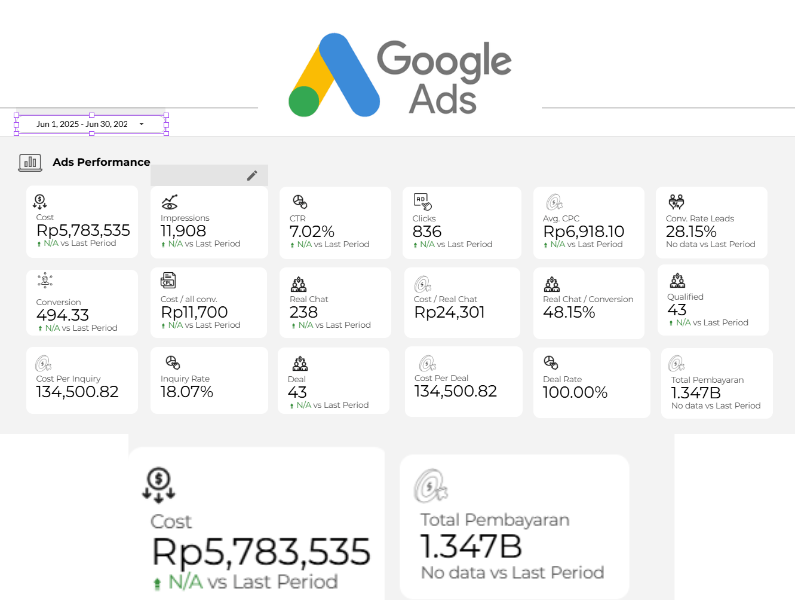Click the small Total Pembayaran card icon

pyautogui.click(x=677, y=364)
